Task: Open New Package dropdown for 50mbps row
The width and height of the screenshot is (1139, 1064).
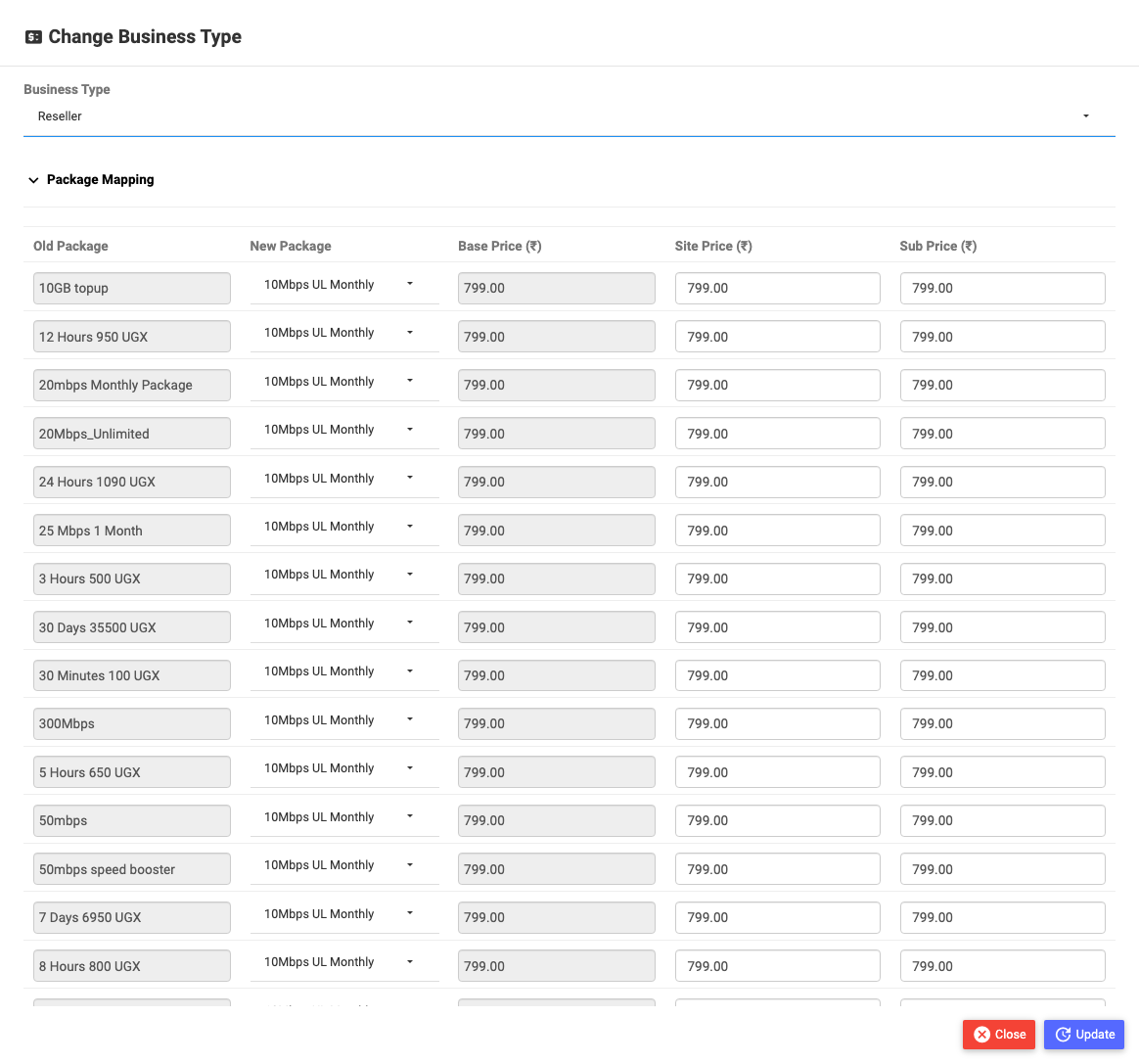Action: click(344, 817)
